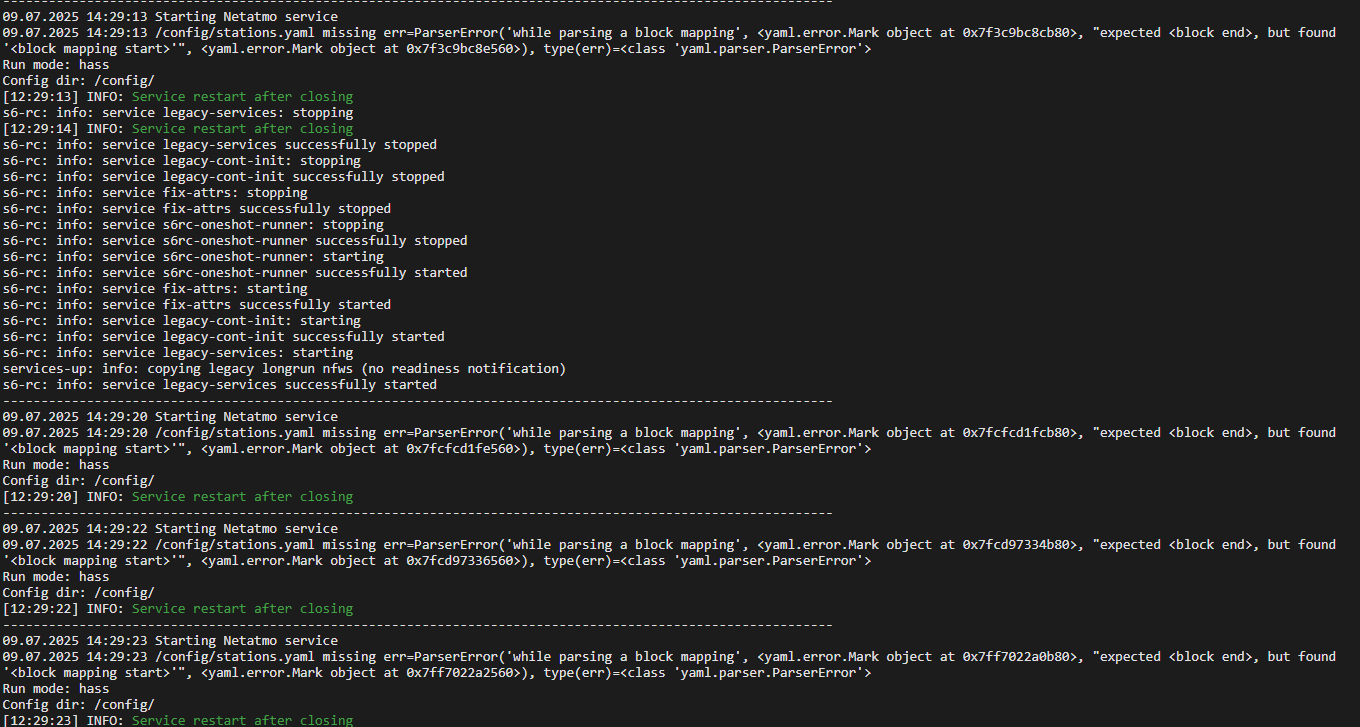Click the memory address 0x7f3c9bc8cb80 text
1360x727 pixels.
pyautogui.click(x=1021, y=33)
